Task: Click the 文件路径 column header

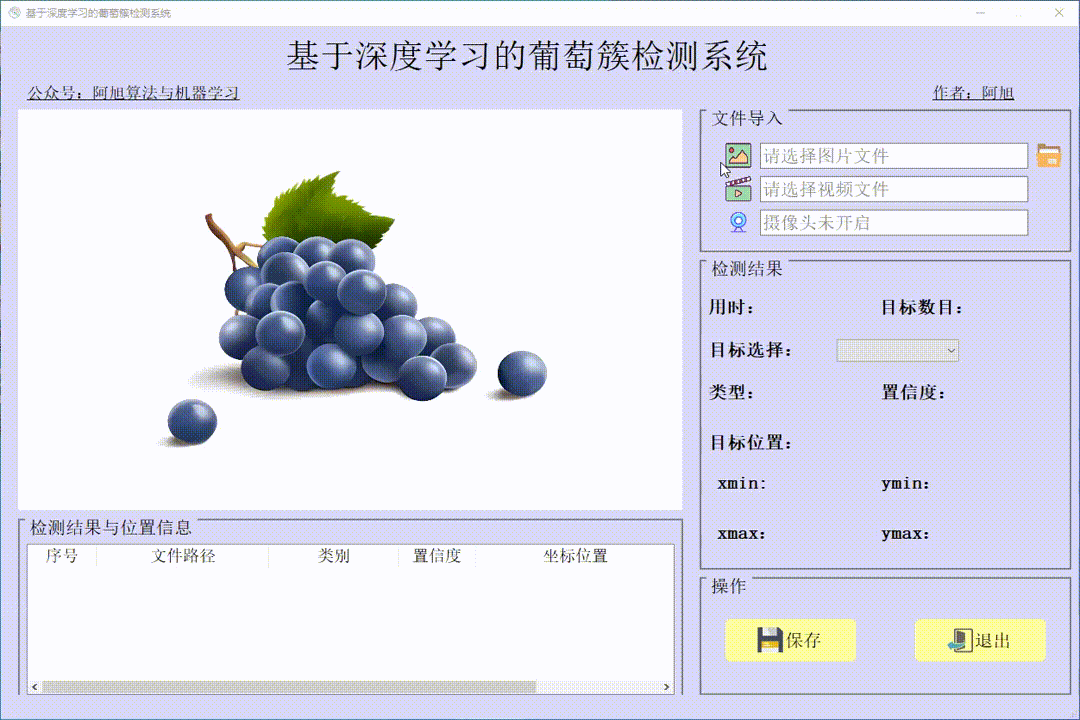Action: point(183,556)
